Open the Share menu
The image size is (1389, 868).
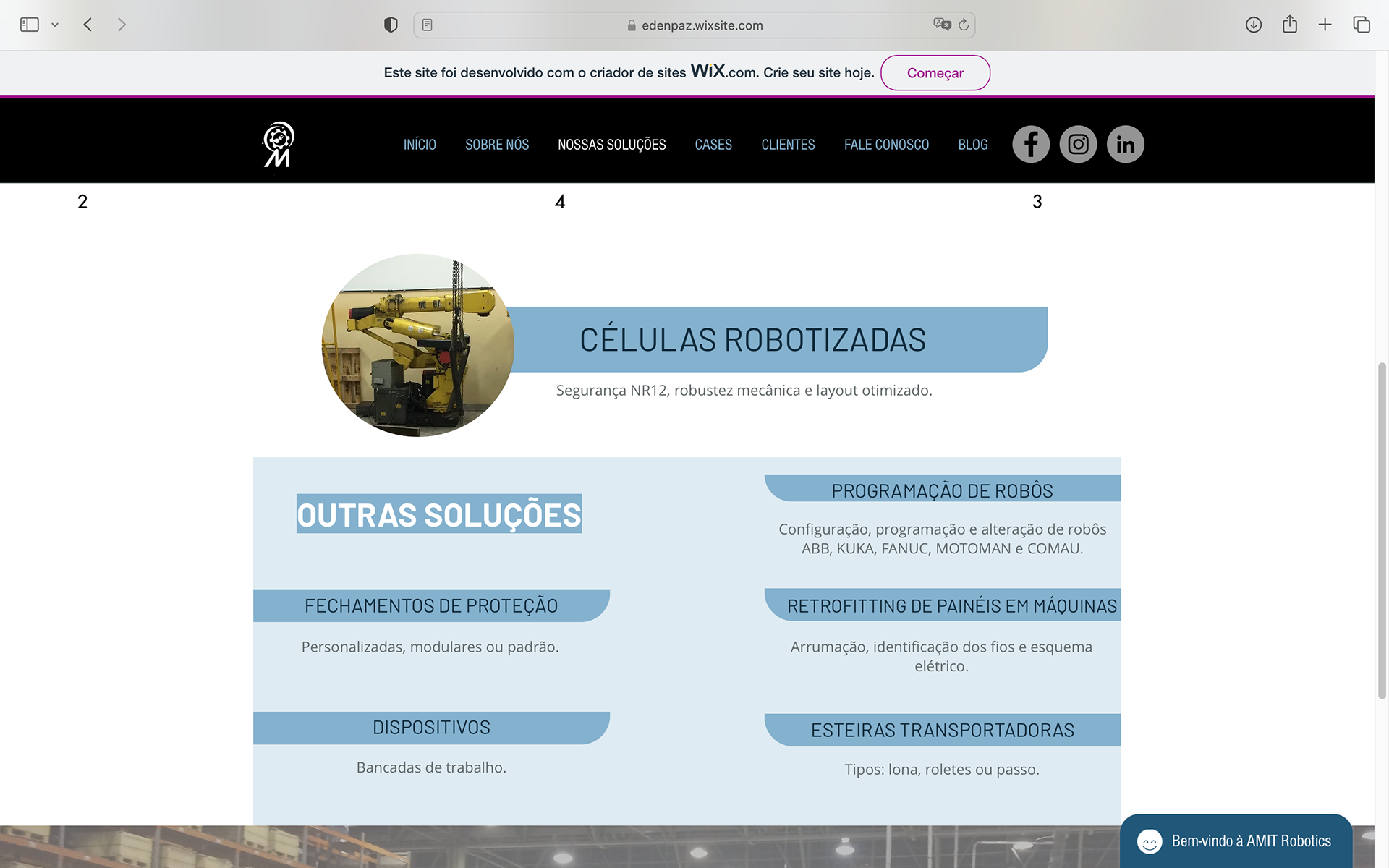pos(1289,25)
